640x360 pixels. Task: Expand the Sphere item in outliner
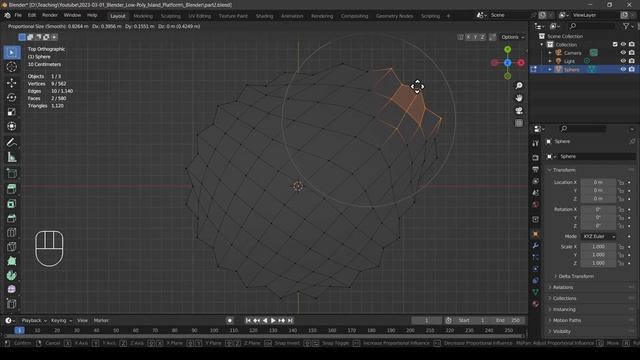tap(550, 70)
